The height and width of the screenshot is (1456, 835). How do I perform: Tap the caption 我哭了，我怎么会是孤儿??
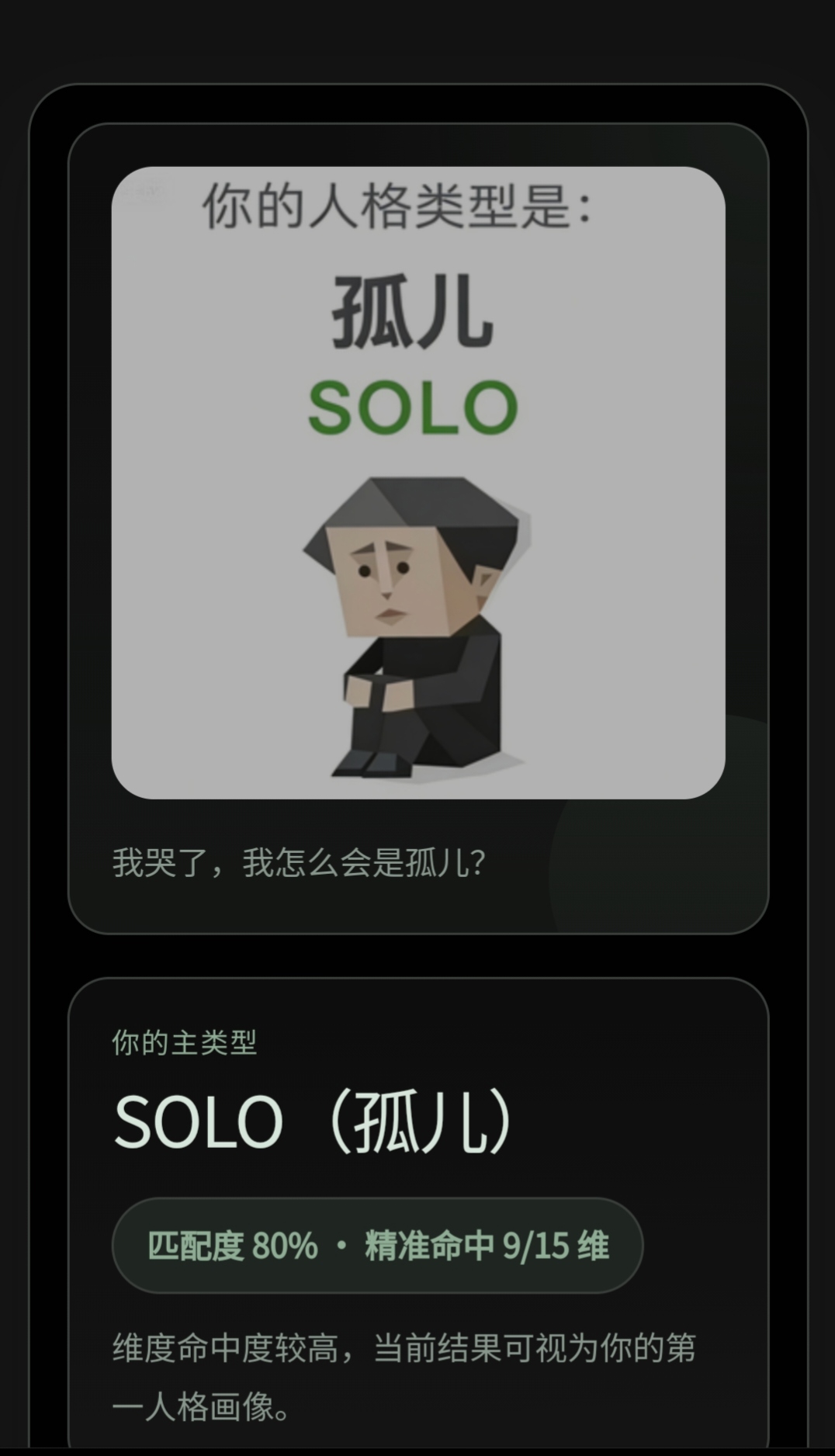click(x=299, y=862)
